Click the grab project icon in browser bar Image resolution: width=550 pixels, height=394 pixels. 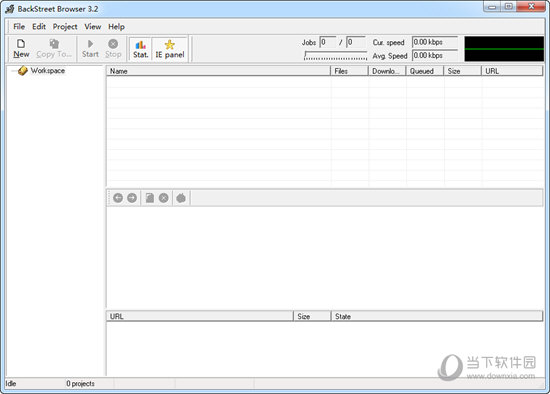181,198
